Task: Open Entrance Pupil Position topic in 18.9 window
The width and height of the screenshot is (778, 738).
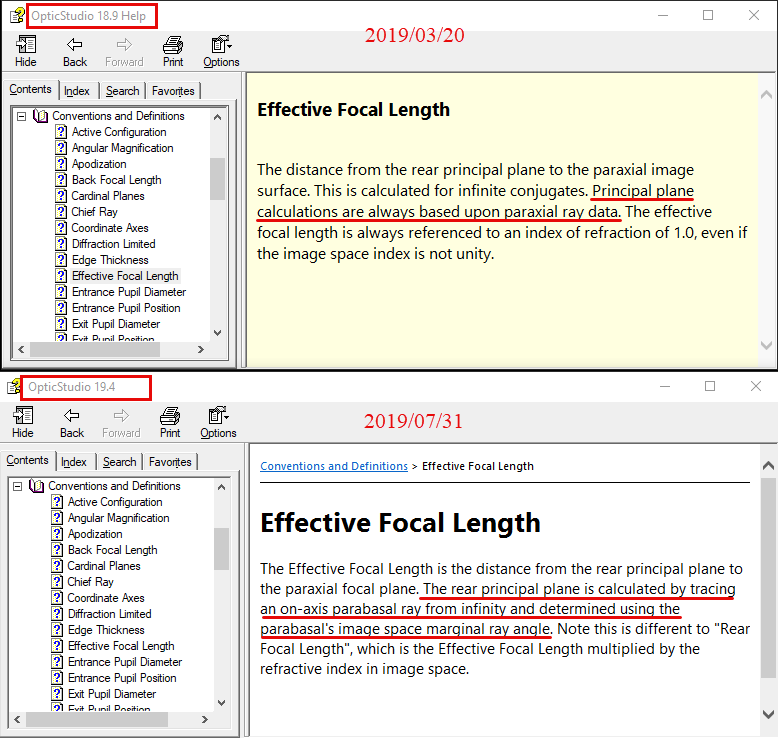Action: pos(126,308)
